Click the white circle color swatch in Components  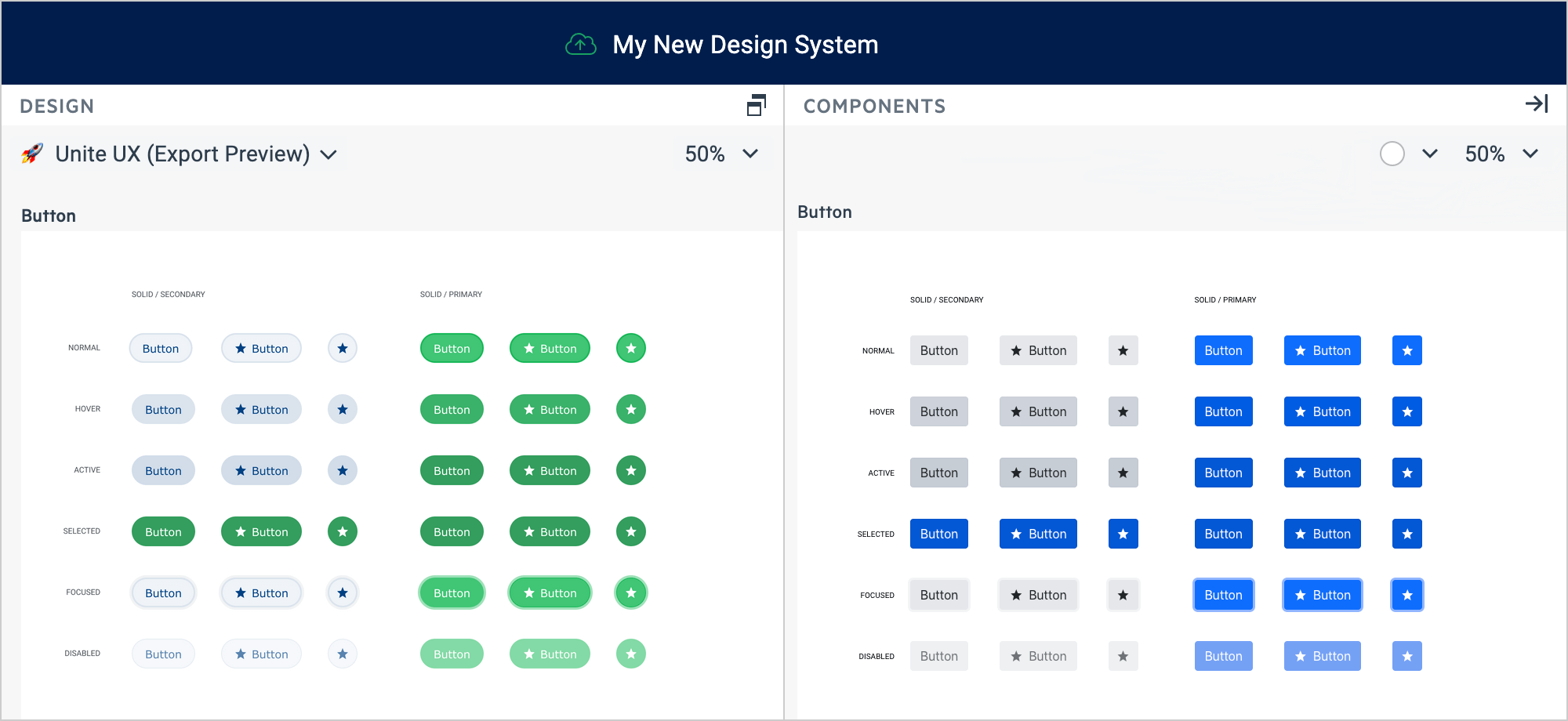pos(1392,154)
